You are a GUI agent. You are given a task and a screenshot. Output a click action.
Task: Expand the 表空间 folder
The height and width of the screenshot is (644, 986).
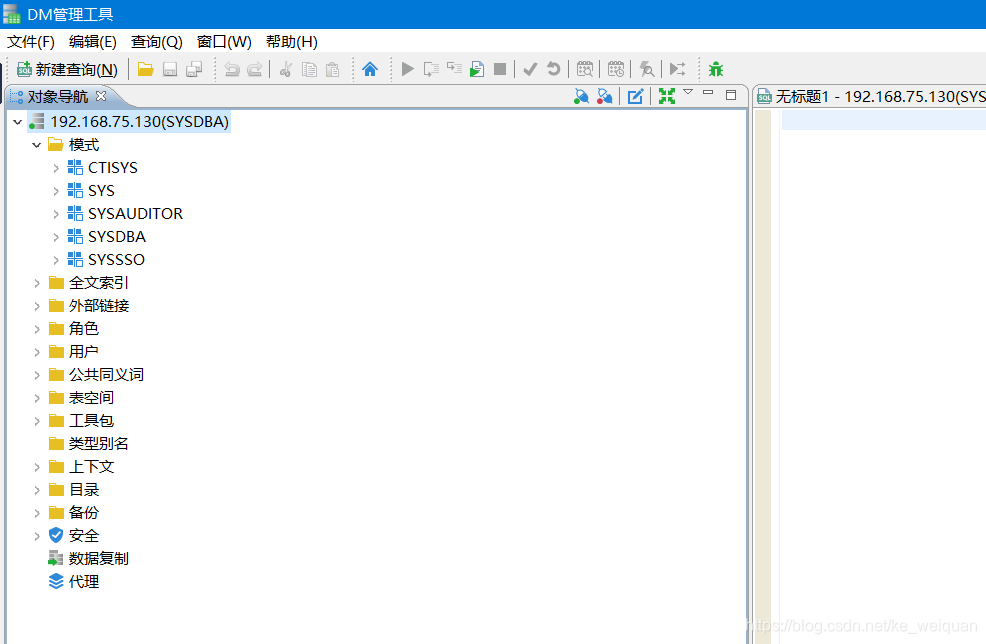point(36,398)
